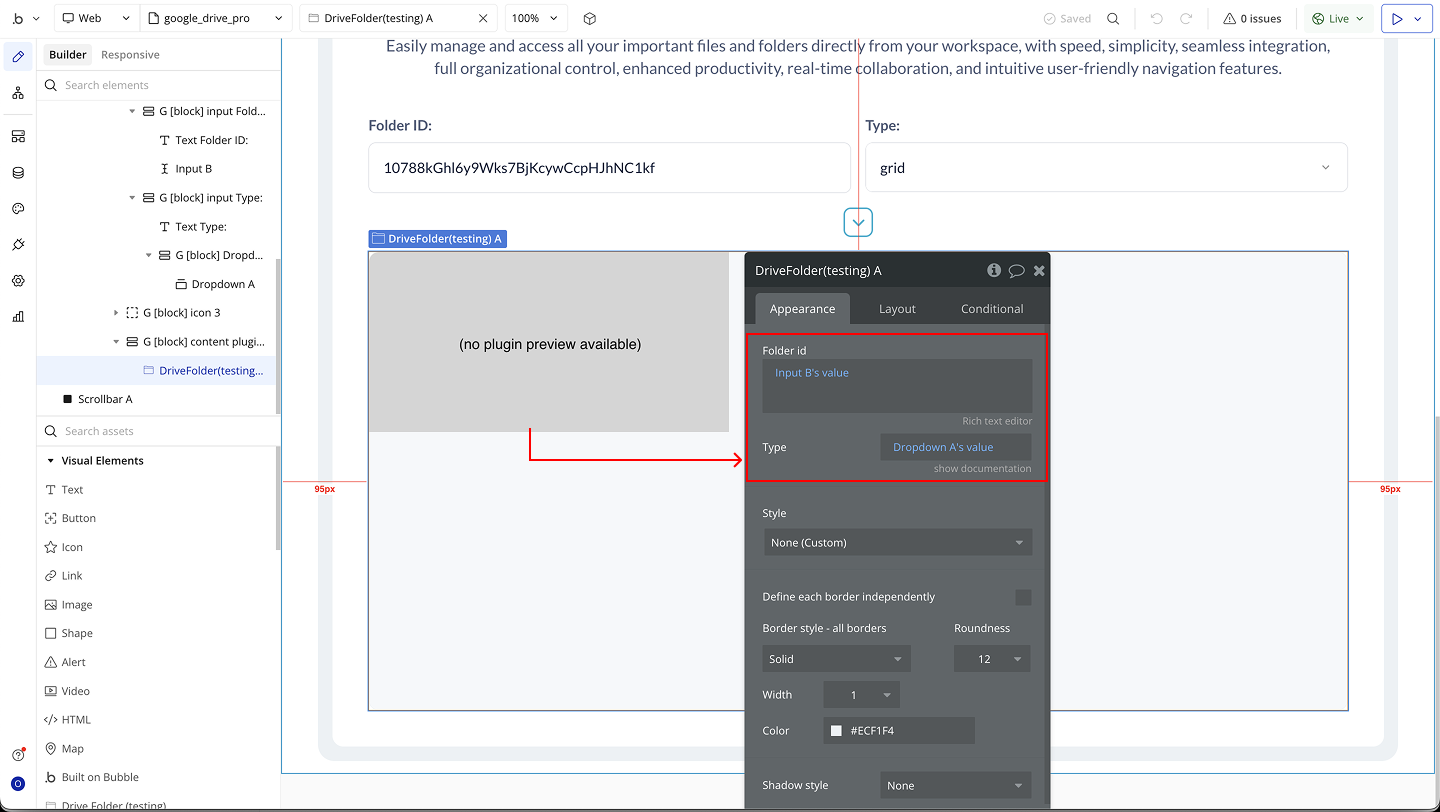Open the Data tab database icon
The width and height of the screenshot is (1440, 812).
(18, 173)
